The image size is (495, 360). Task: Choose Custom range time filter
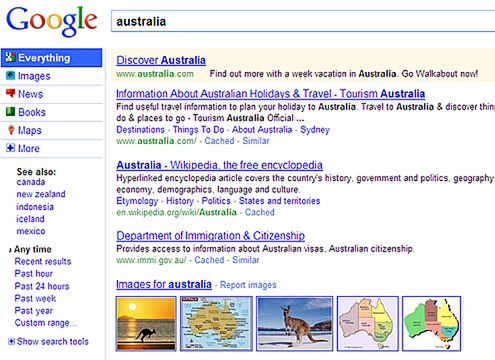[46, 323]
